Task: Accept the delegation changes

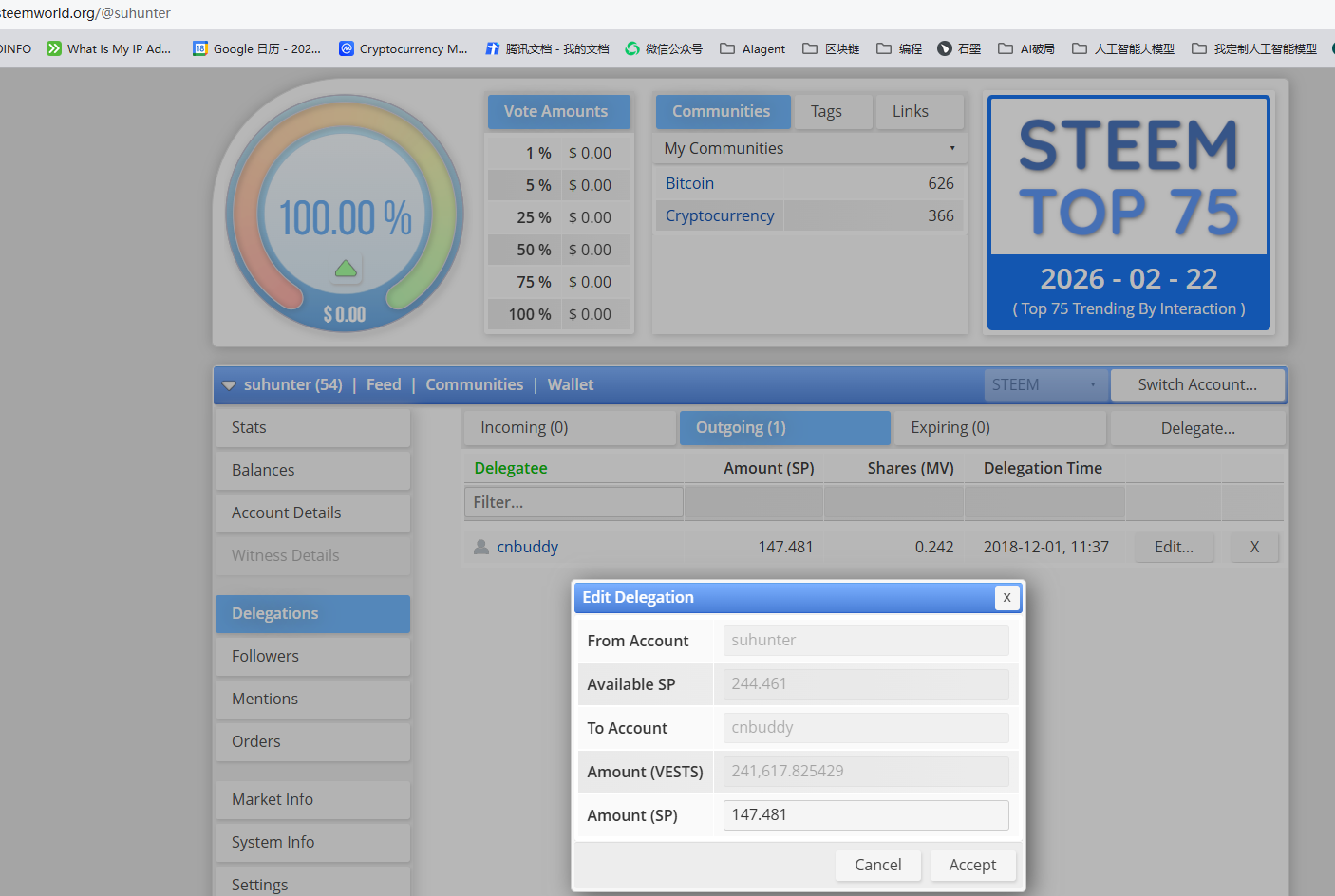Action: pyautogui.click(x=972, y=865)
